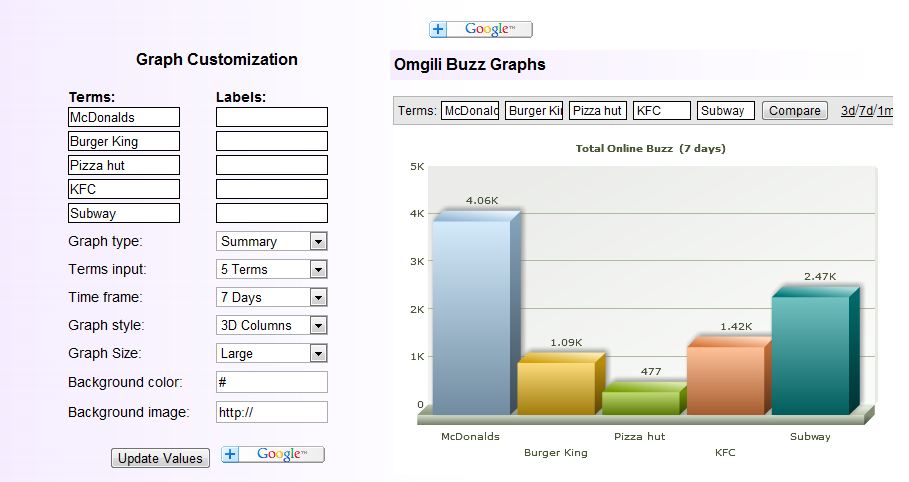Click the label field next to Pizza hut

272,165
